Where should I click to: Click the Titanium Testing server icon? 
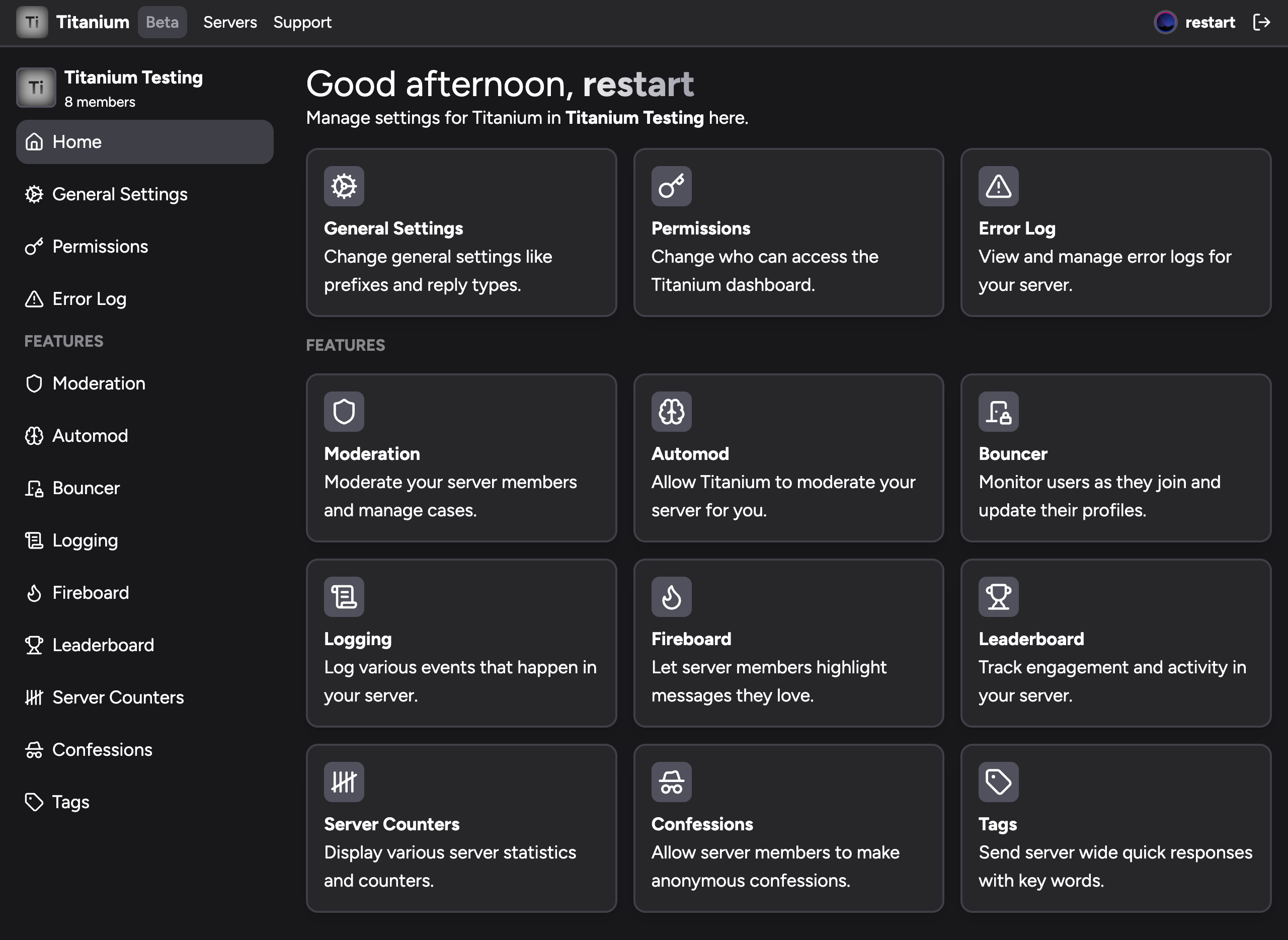point(36,88)
